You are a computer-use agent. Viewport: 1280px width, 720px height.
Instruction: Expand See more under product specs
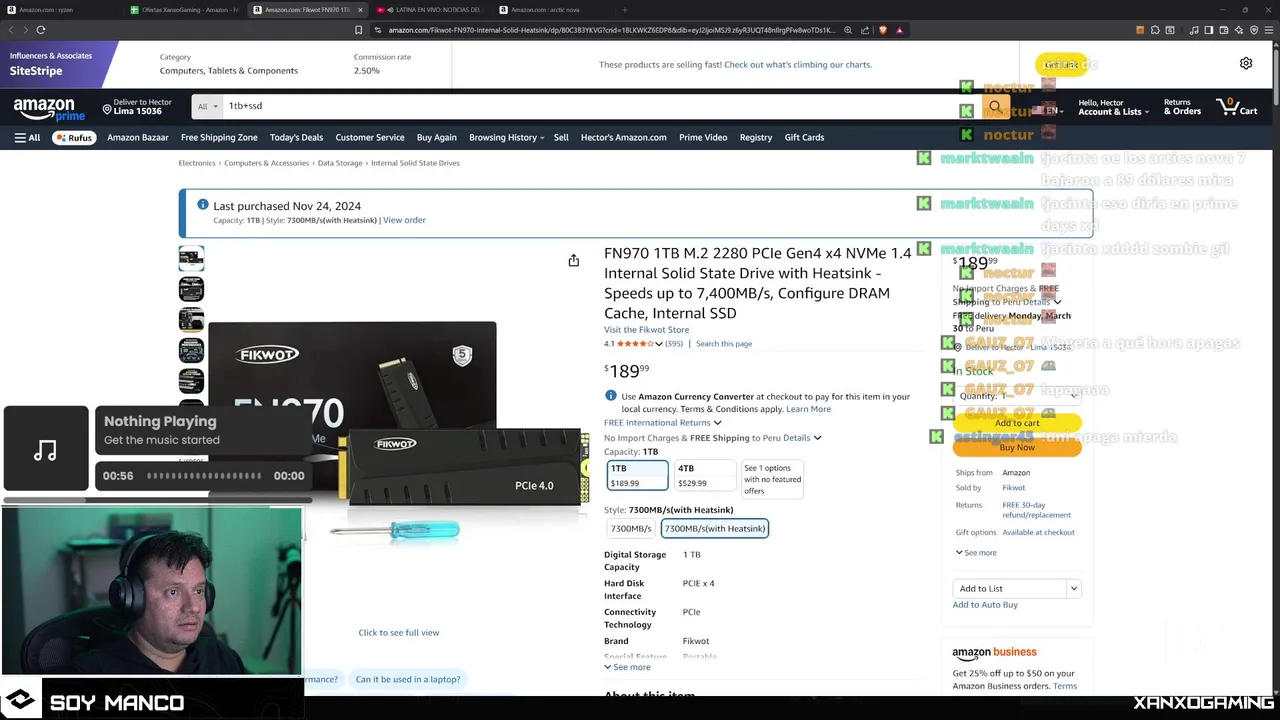pyautogui.click(x=627, y=667)
